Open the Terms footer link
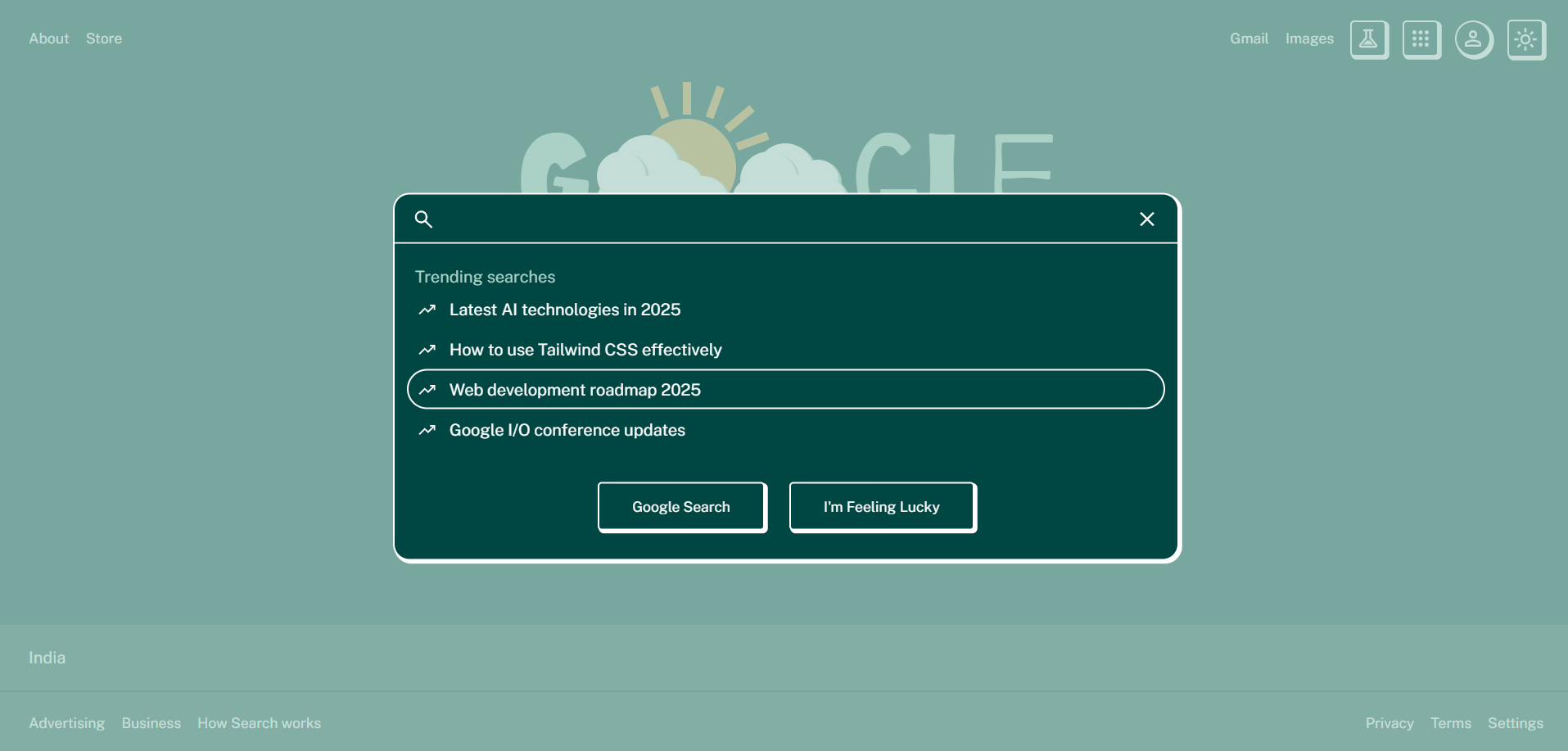Screen dimensions: 1568x751 [1451, 723]
